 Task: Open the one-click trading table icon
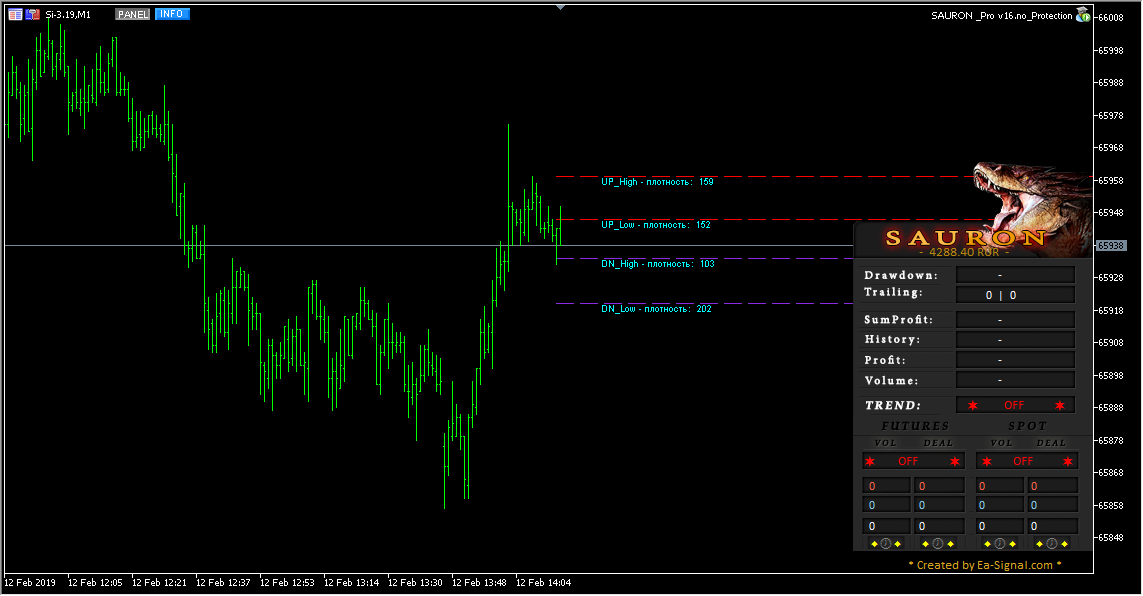coord(15,14)
